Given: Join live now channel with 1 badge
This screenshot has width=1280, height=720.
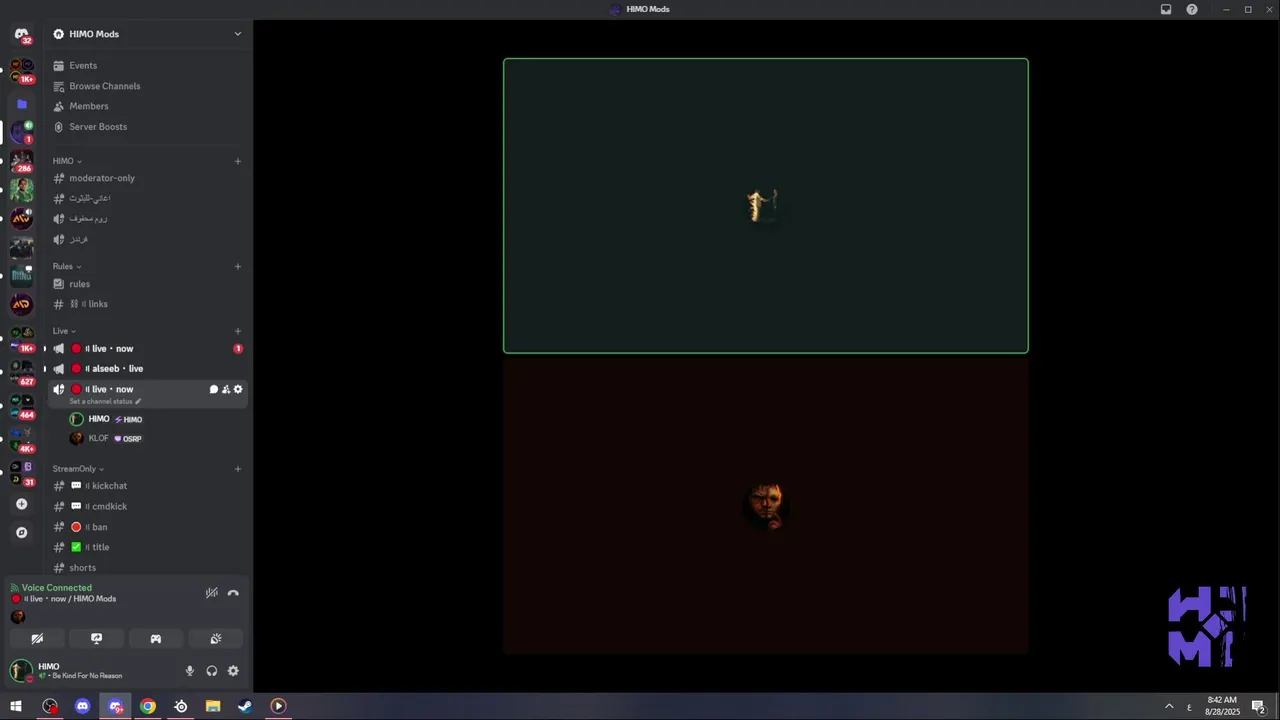Looking at the screenshot, I should tap(148, 349).
